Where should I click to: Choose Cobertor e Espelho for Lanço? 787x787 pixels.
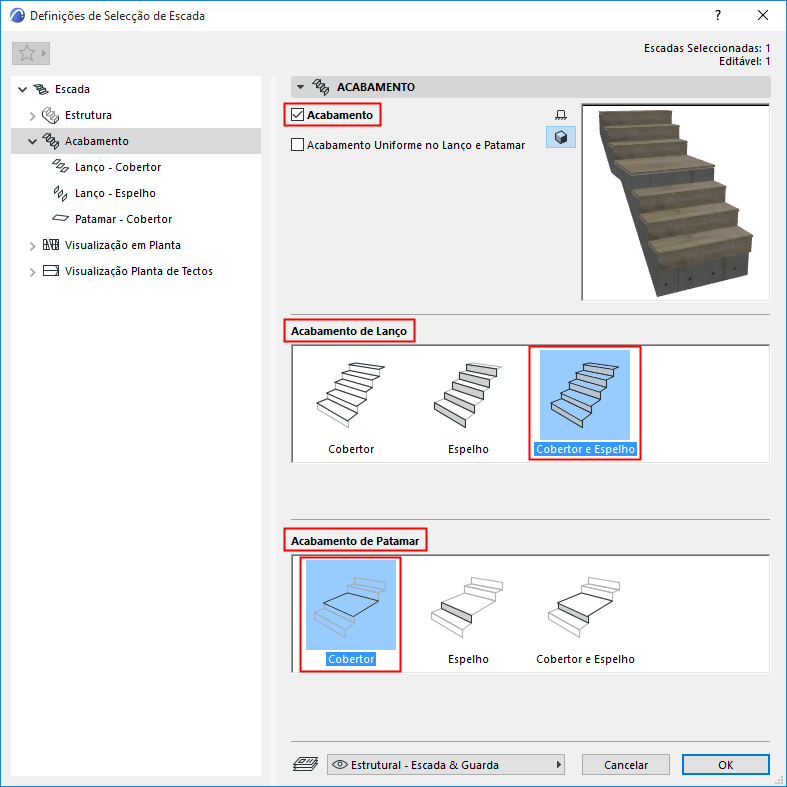pos(585,404)
